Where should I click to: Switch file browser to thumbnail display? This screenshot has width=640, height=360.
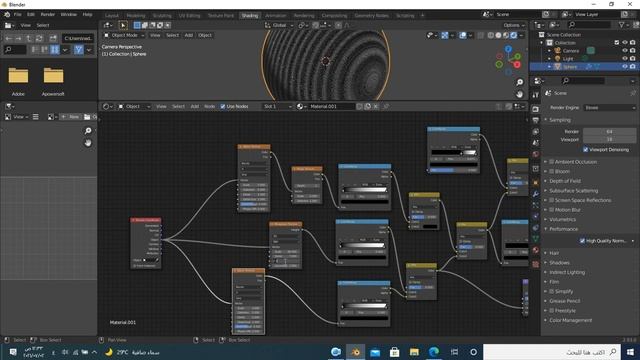click(55, 50)
